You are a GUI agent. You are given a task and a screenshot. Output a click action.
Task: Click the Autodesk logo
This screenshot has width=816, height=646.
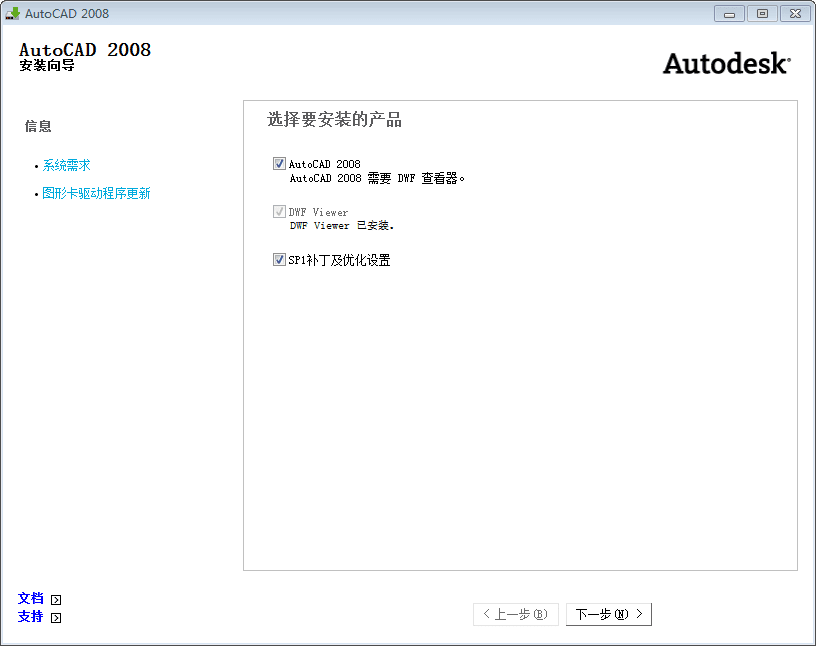coord(726,64)
